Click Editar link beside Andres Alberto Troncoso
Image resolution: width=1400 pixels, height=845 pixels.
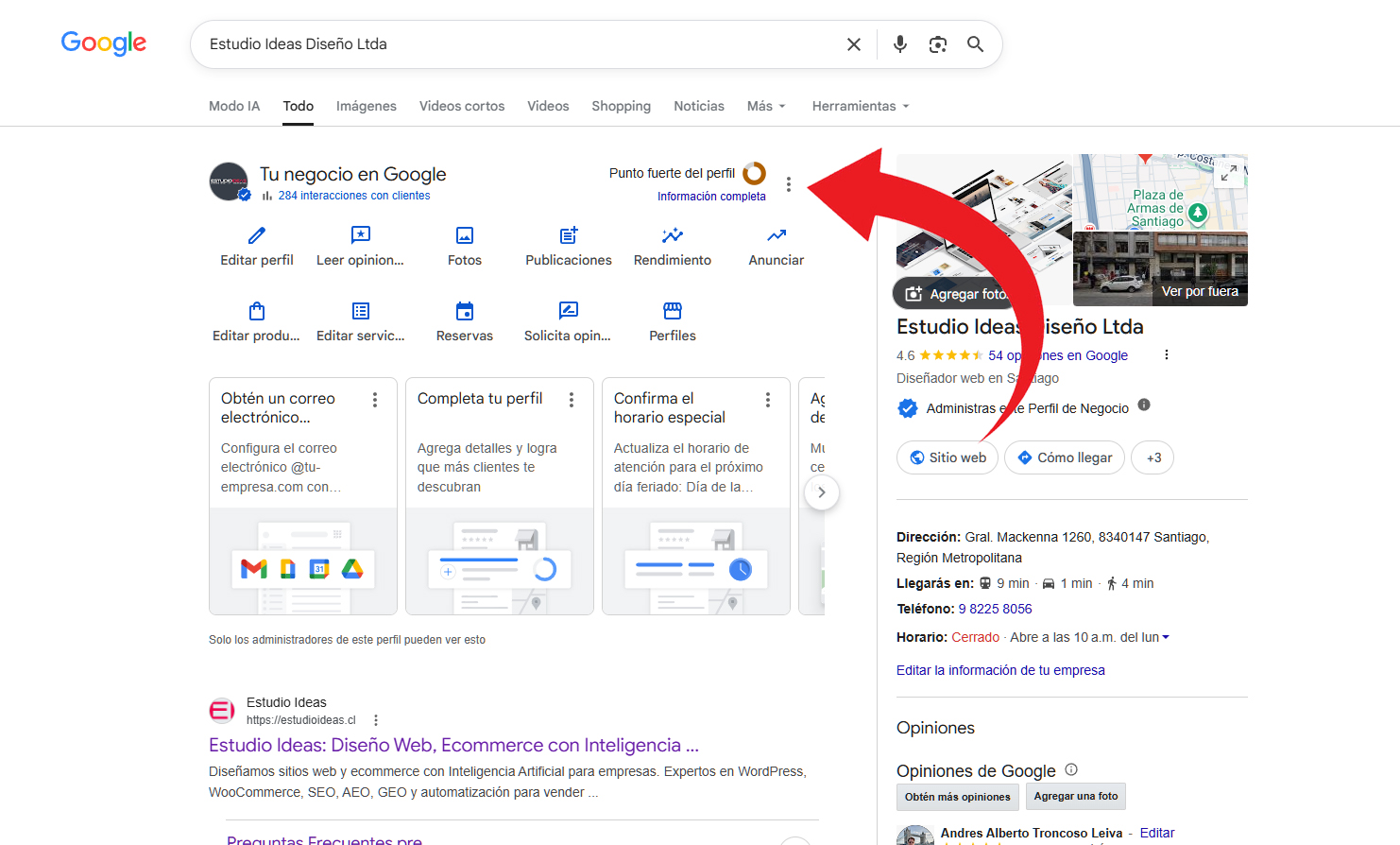coord(1157,833)
